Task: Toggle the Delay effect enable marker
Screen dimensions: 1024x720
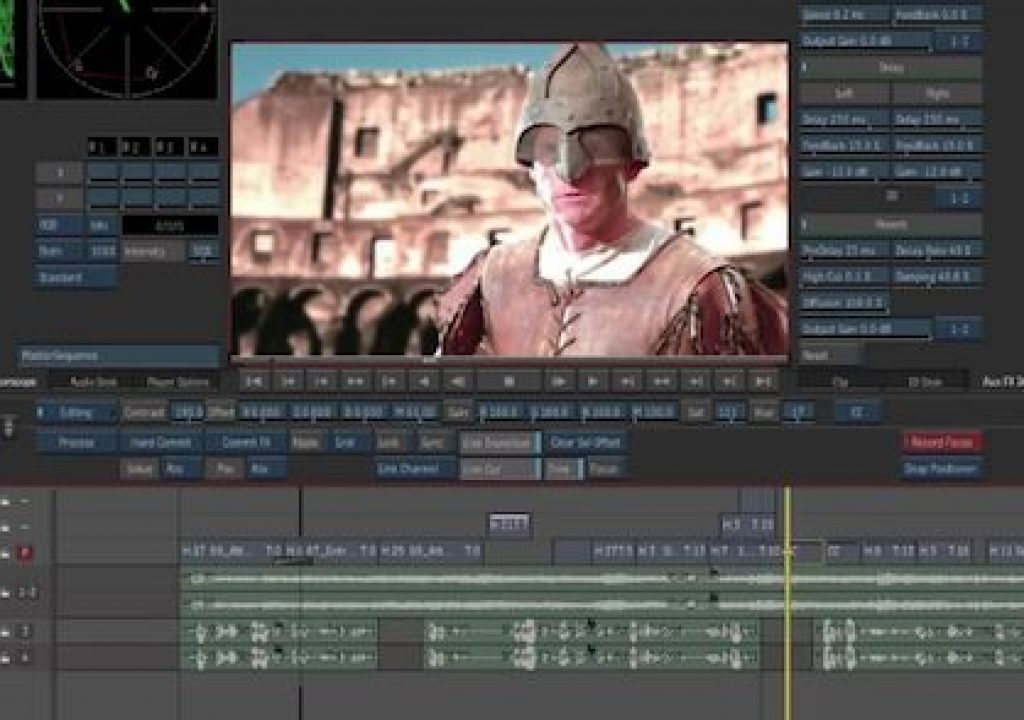Action: [805, 67]
